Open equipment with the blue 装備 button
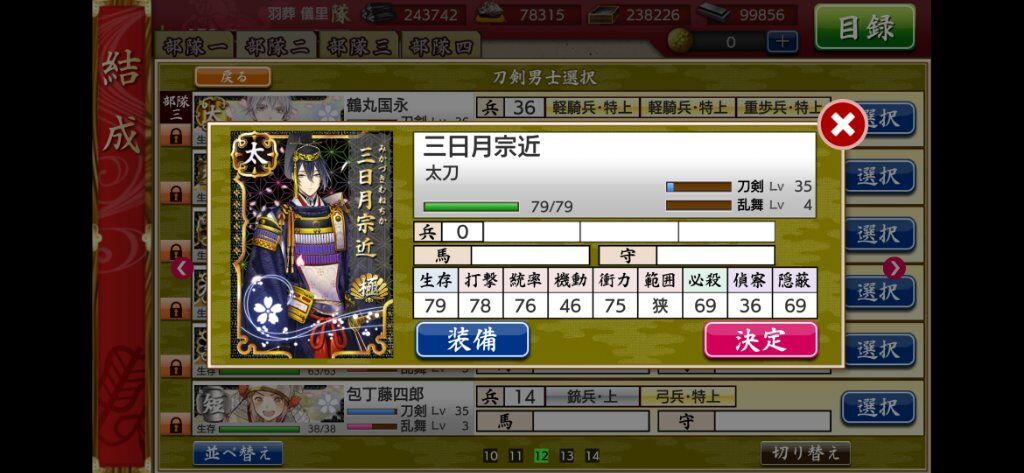Screen dimensions: 1024x473 pyautogui.click(x=472, y=340)
